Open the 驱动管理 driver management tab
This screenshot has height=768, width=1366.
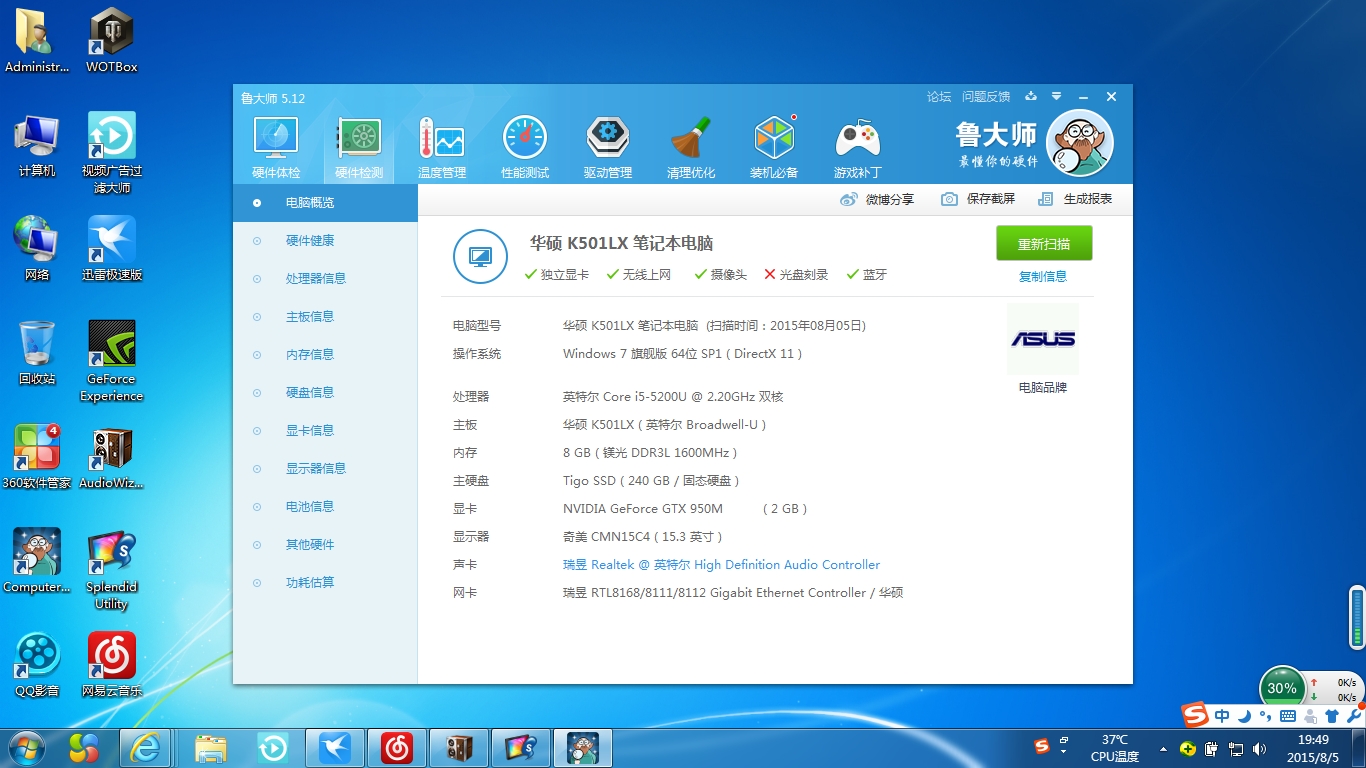(608, 148)
